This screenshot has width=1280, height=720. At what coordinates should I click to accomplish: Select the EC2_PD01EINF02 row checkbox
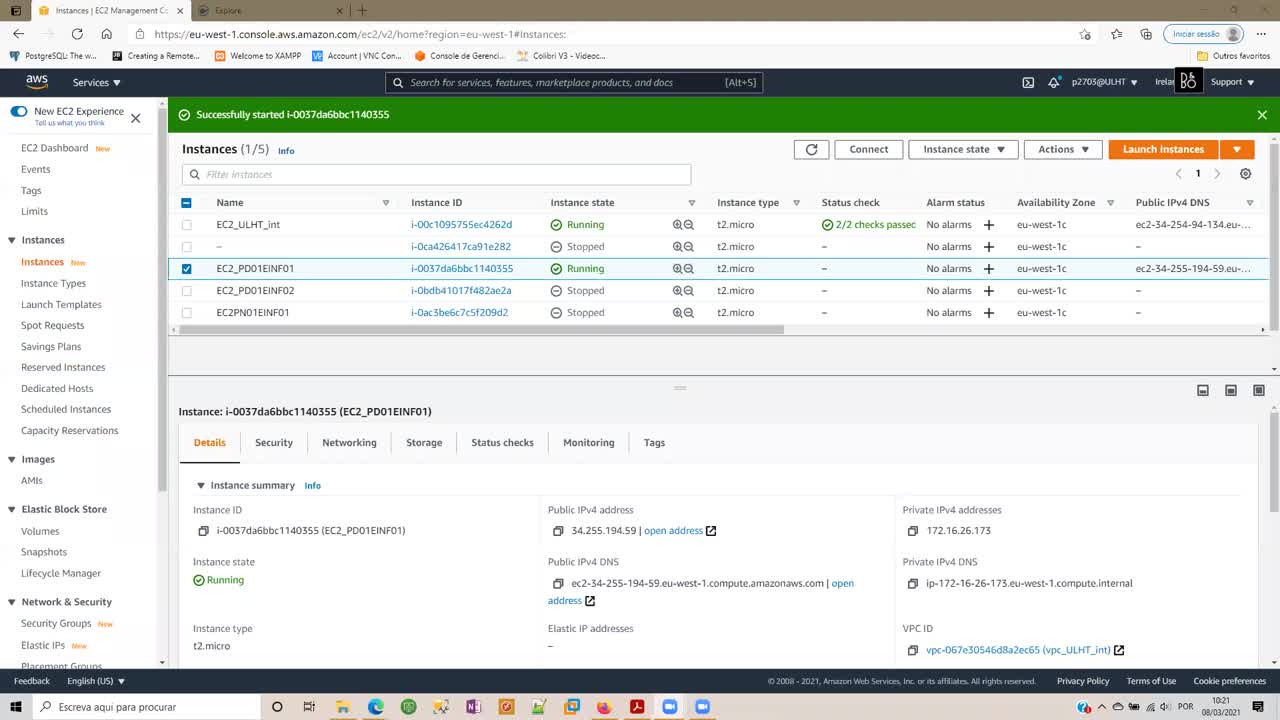(186, 291)
